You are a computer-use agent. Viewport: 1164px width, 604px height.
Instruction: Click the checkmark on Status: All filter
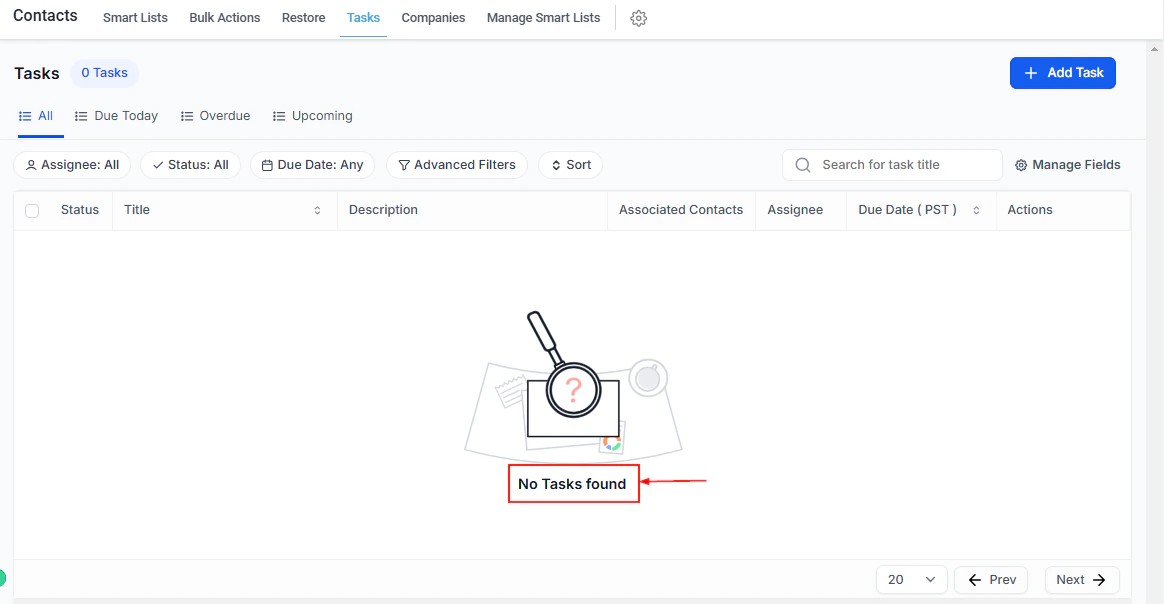(x=157, y=164)
